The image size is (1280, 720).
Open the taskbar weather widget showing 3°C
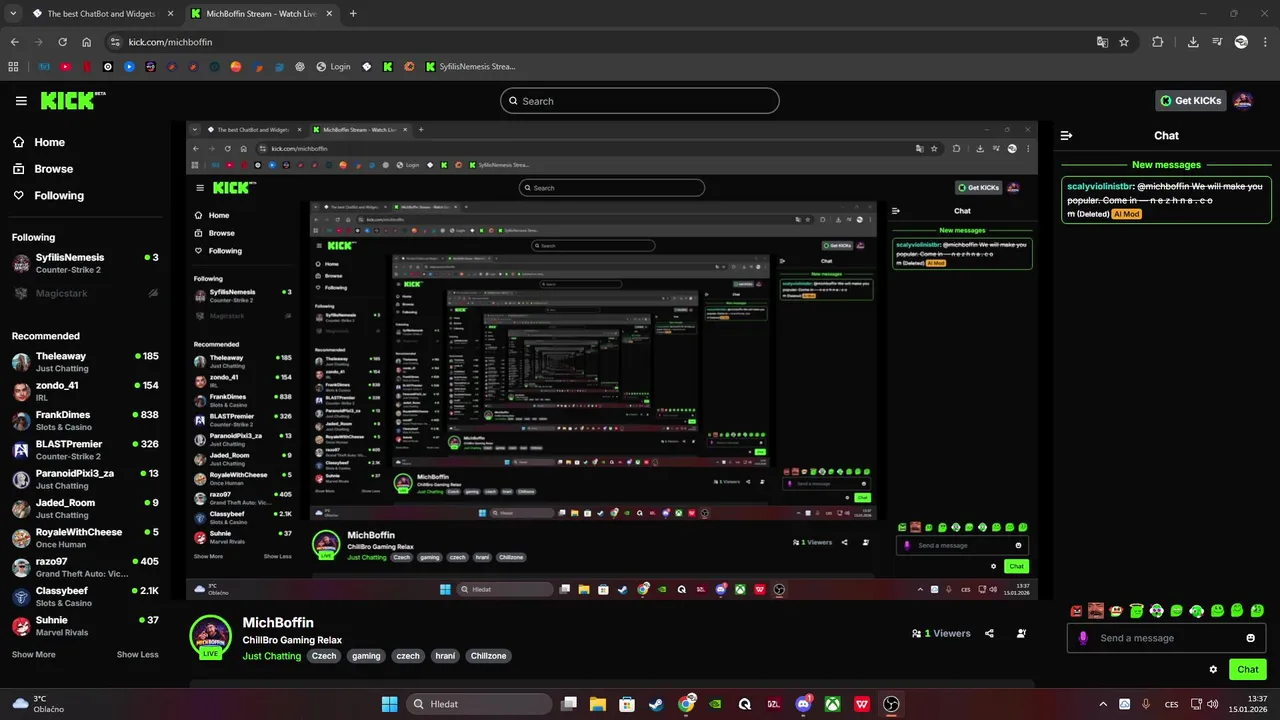coord(38,704)
